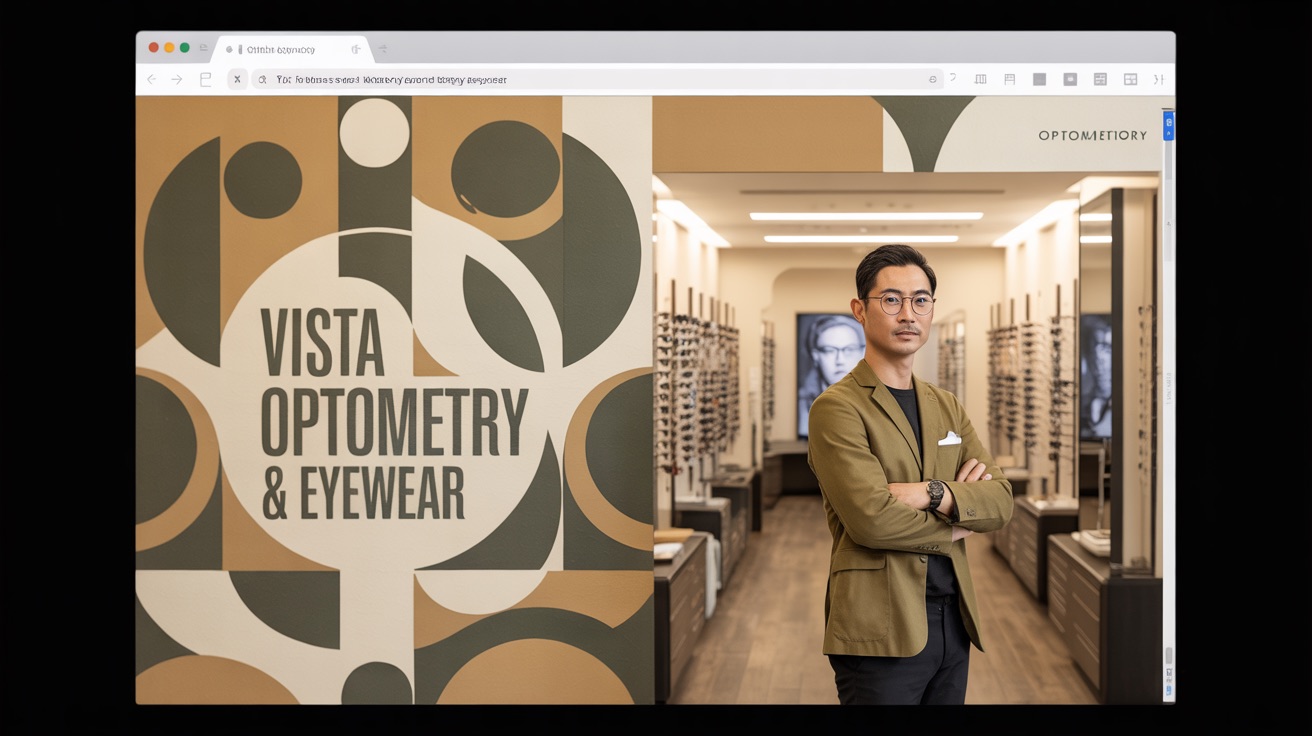The image size is (1312, 736).
Task: Click the X icon inside the address bar
Action: tap(237, 78)
